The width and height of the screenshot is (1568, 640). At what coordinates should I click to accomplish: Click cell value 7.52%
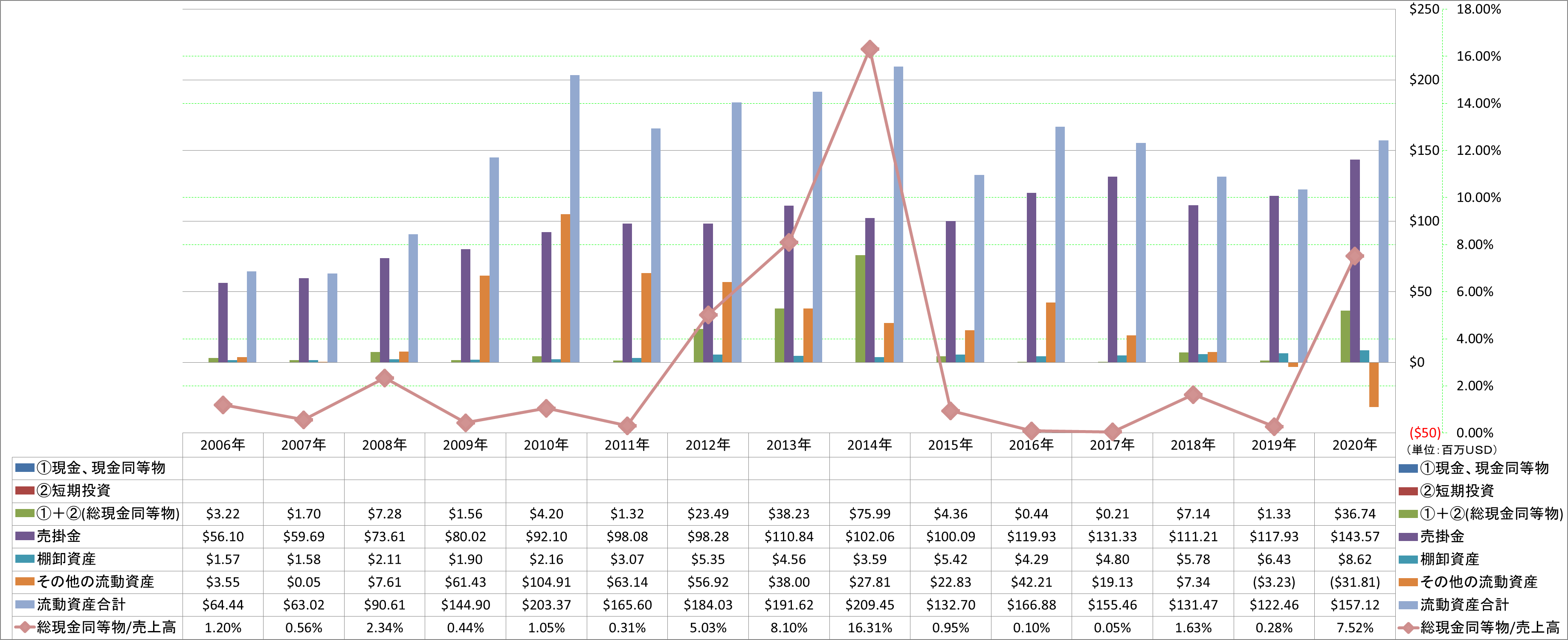click(x=1354, y=628)
